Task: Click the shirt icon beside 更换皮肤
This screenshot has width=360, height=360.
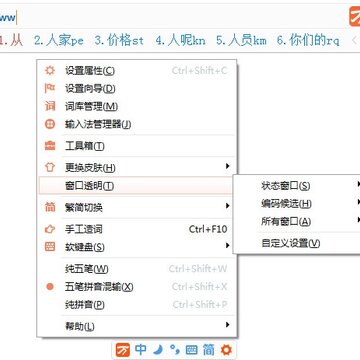Action: click(50, 167)
